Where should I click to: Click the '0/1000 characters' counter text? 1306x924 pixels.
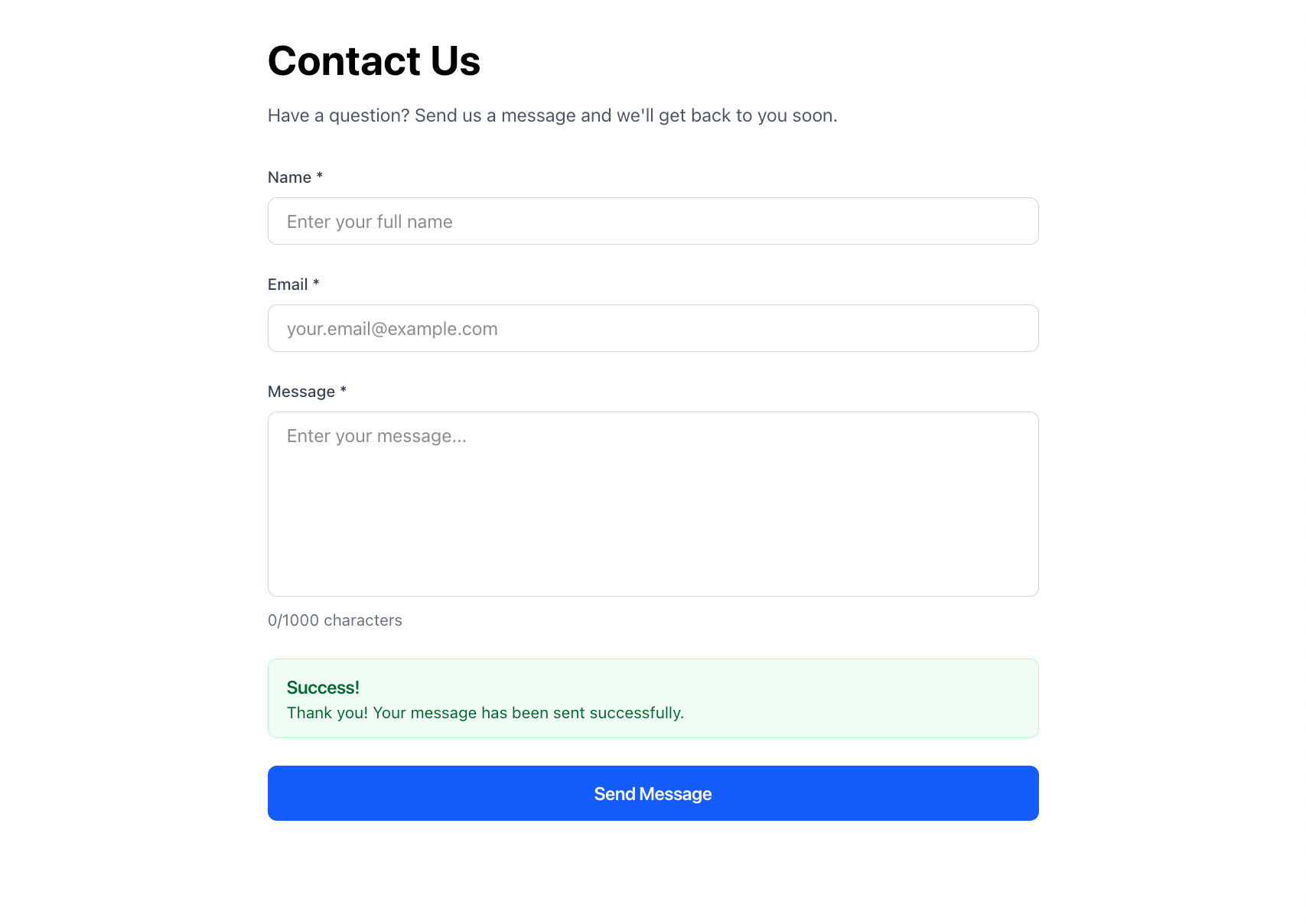(334, 620)
